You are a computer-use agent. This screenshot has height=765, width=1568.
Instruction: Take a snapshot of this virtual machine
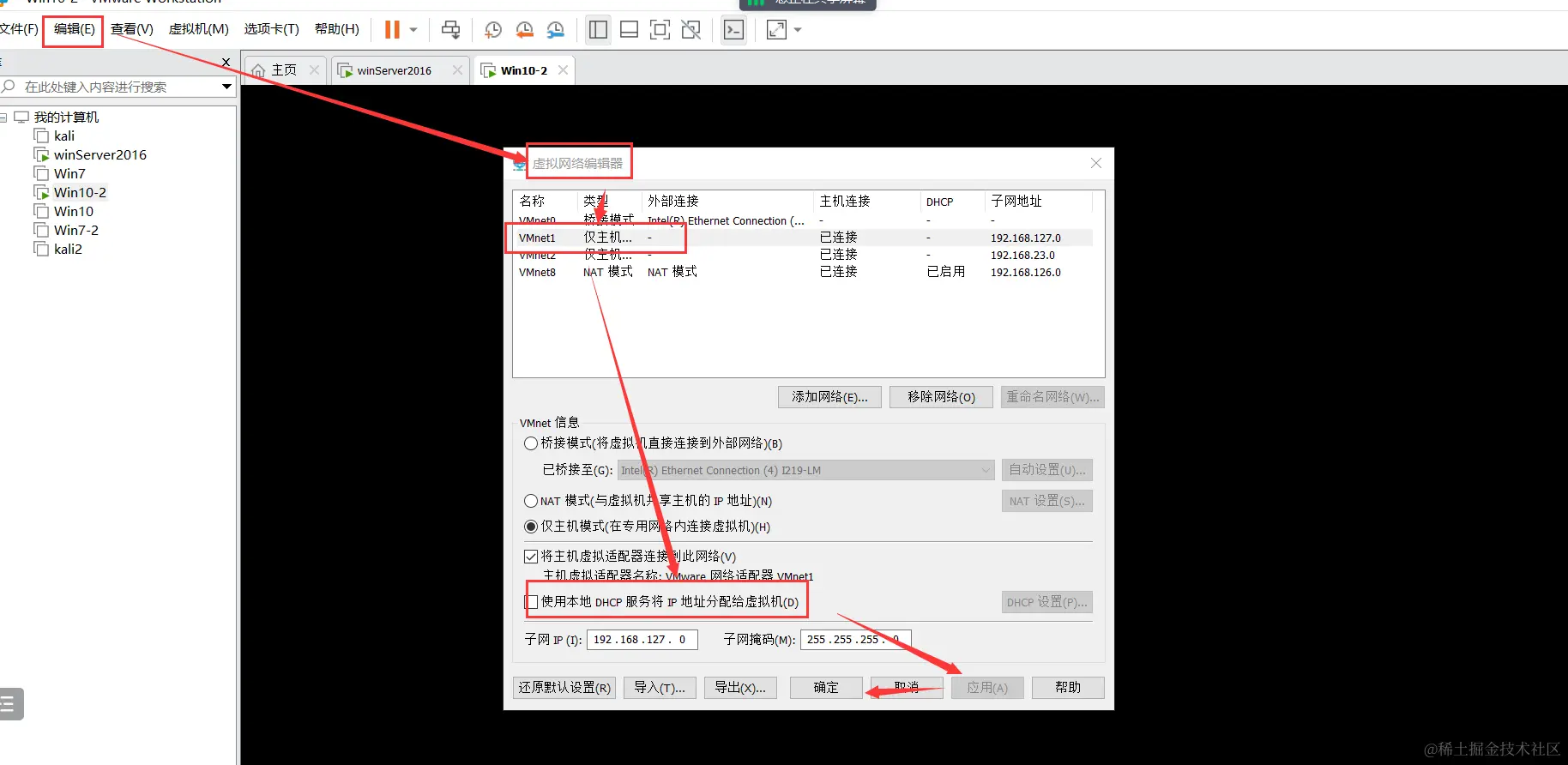(x=492, y=30)
